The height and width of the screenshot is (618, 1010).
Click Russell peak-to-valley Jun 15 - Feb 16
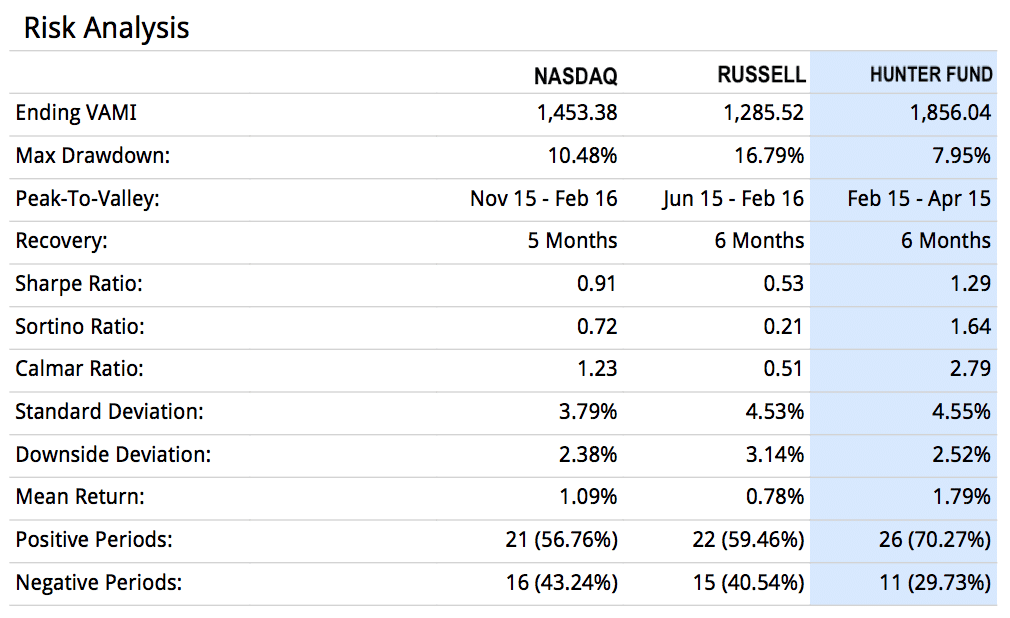tap(733, 198)
